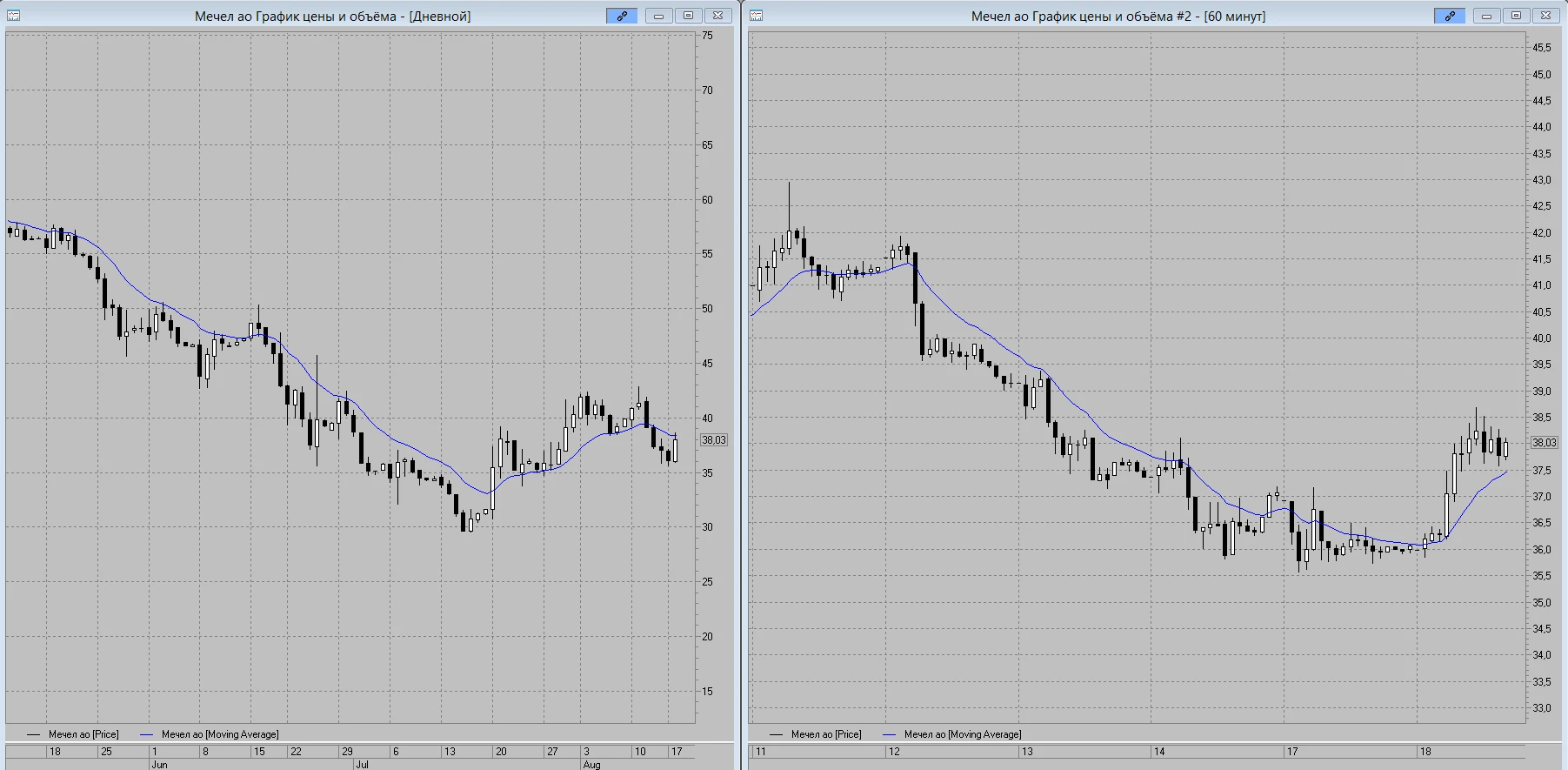Screen dimensions: 1568x770
Task: Click the 'Aug' month label on the daily time axis
Action: coord(591,765)
